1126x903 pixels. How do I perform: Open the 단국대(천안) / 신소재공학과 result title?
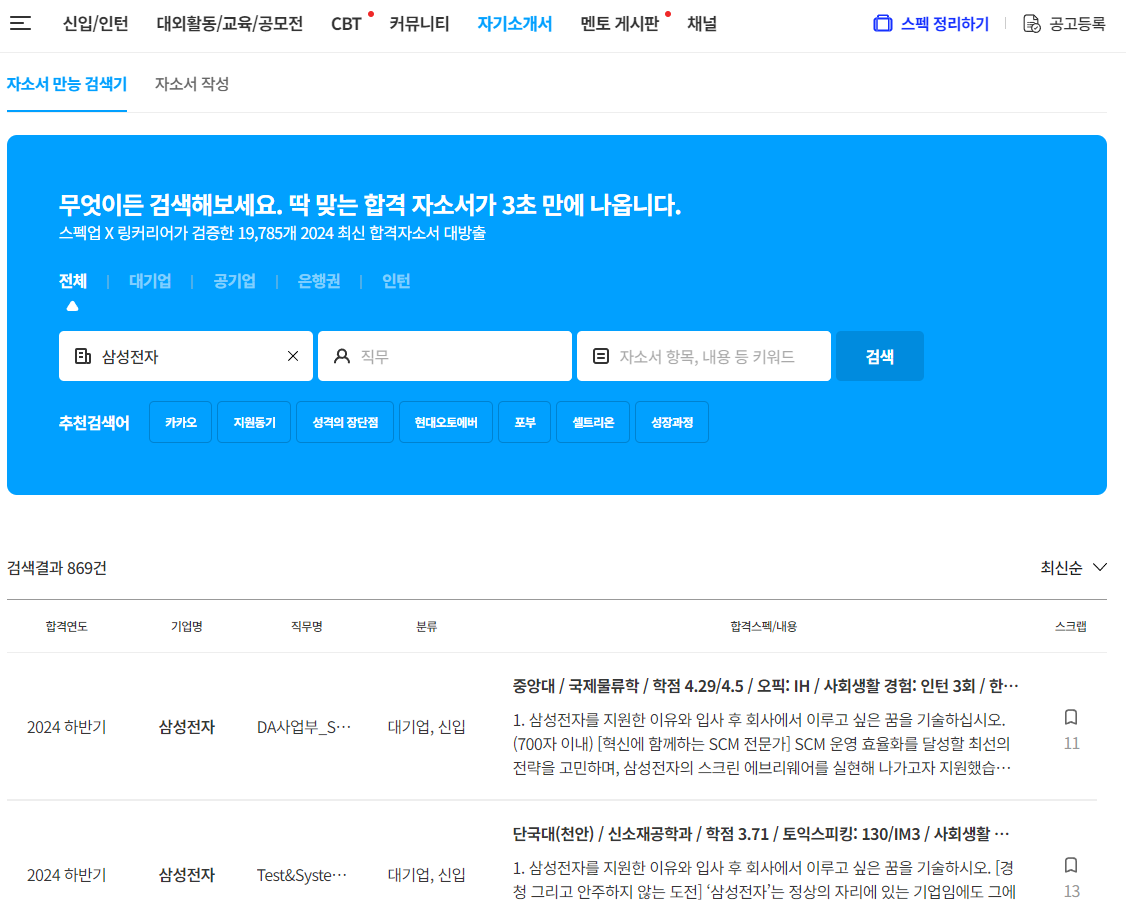761,834
